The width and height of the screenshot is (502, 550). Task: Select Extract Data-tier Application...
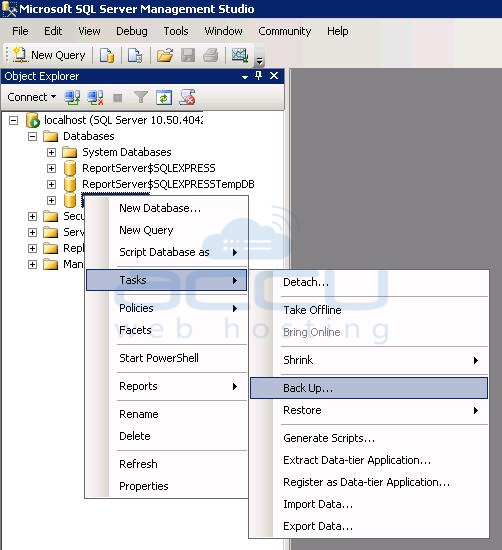pyautogui.click(x=369, y=460)
